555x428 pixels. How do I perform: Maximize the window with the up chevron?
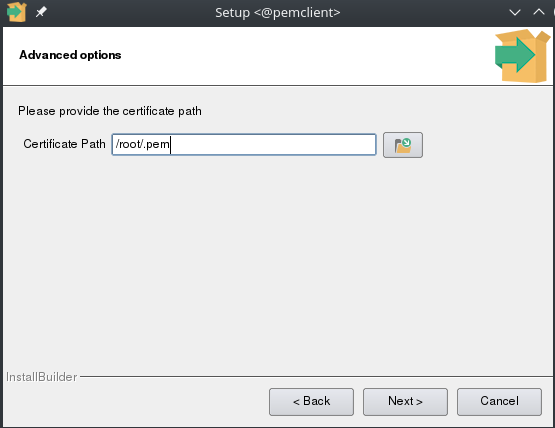pos(539,12)
